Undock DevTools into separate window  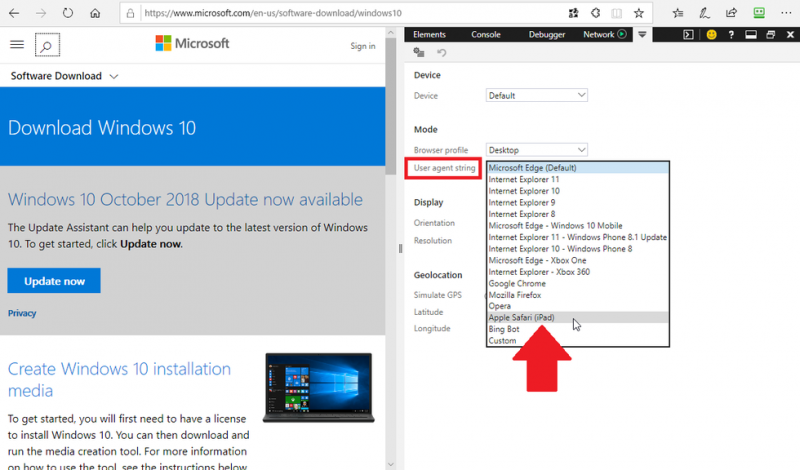[x=770, y=35]
